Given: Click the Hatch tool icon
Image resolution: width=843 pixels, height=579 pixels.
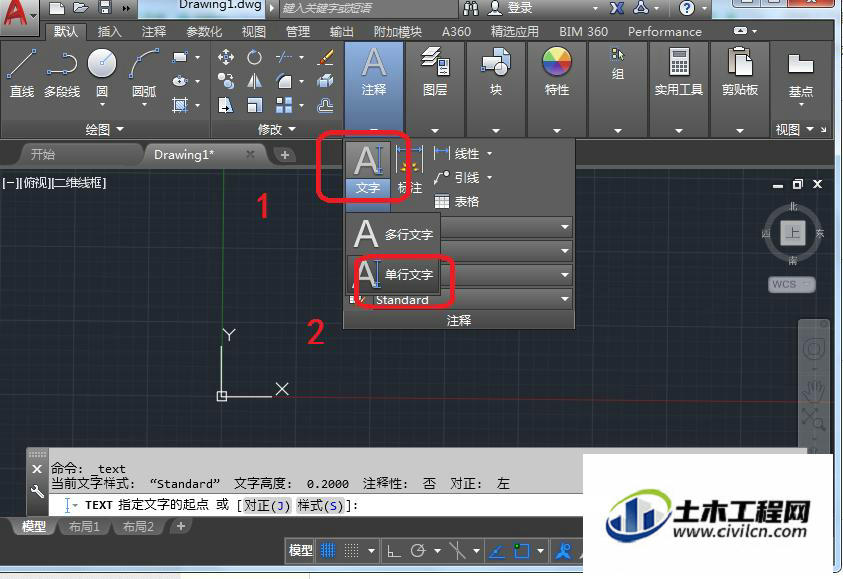Looking at the screenshot, I should 180,105.
